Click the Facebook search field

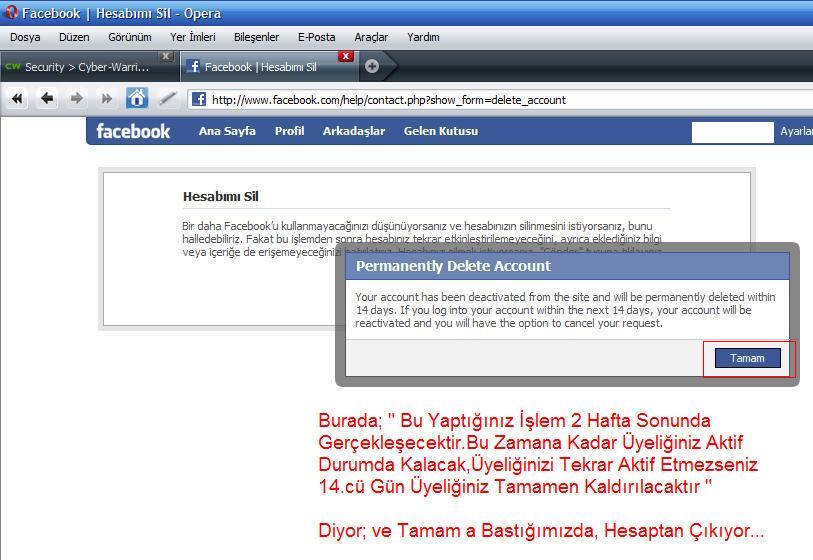click(732, 132)
